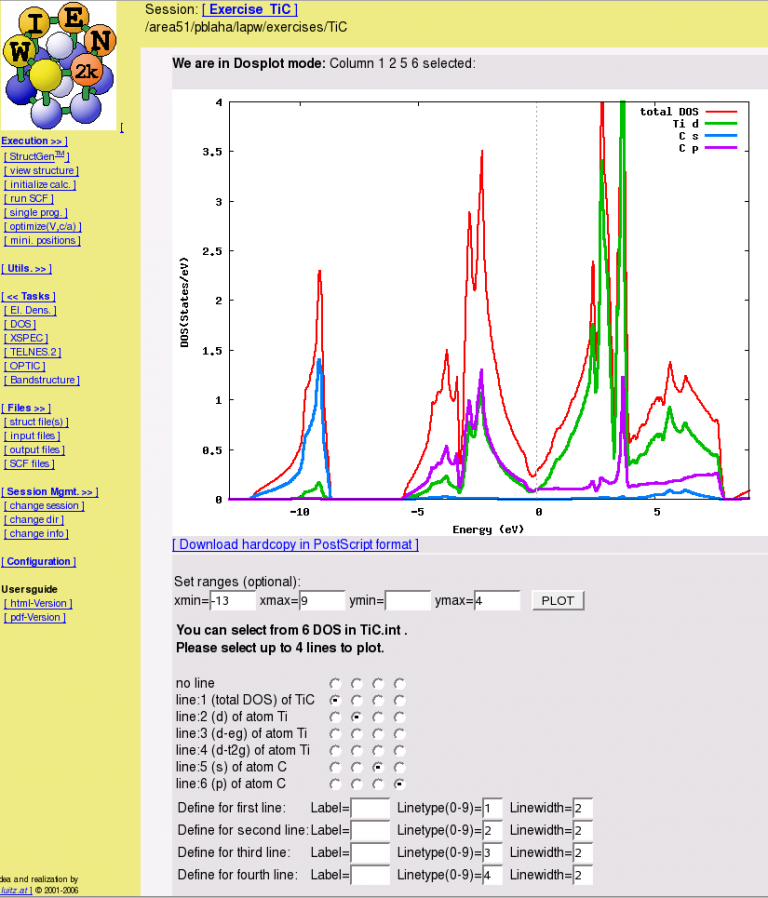
Task: Expand the Utils menu section
Action: pyautogui.click(x=26, y=269)
